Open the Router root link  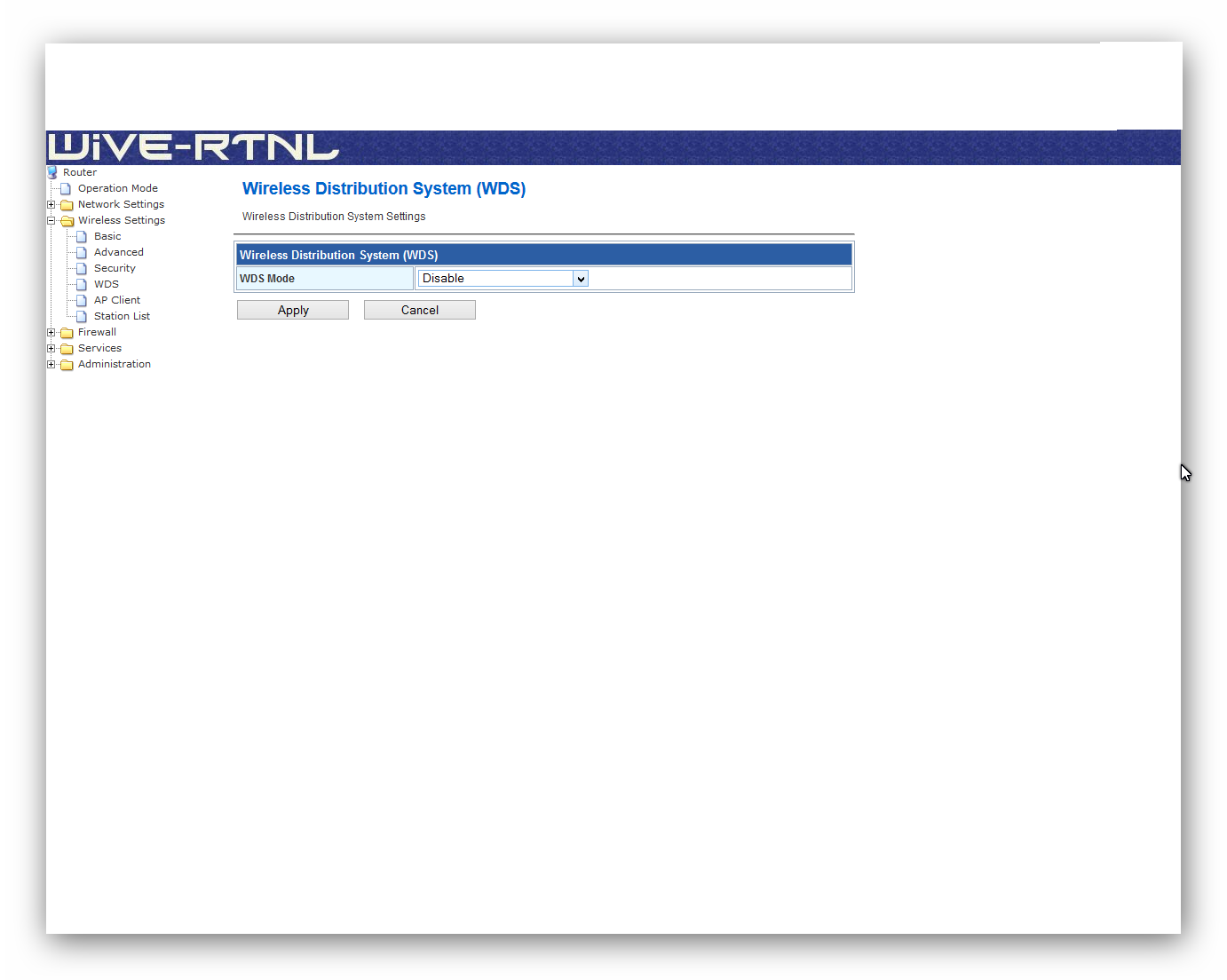pyautogui.click(x=80, y=172)
